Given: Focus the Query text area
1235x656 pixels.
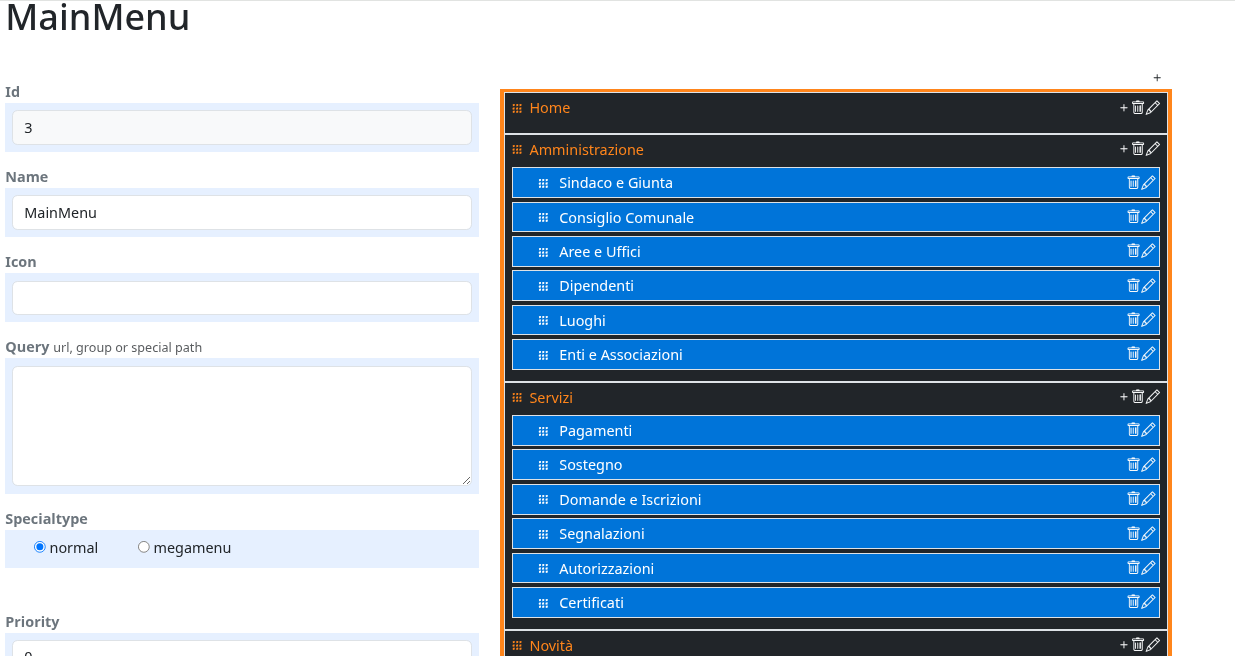Looking at the screenshot, I should click(x=242, y=426).
